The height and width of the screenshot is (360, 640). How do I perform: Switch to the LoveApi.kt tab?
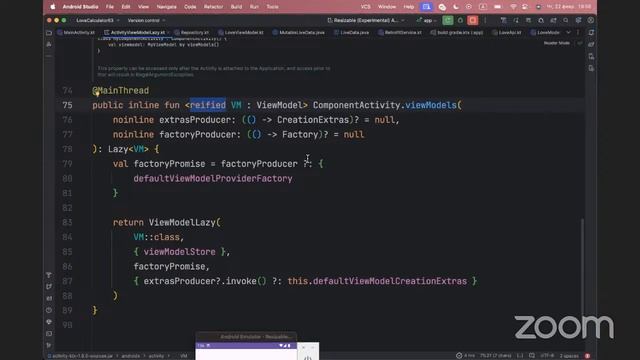[x=507, y=33]
